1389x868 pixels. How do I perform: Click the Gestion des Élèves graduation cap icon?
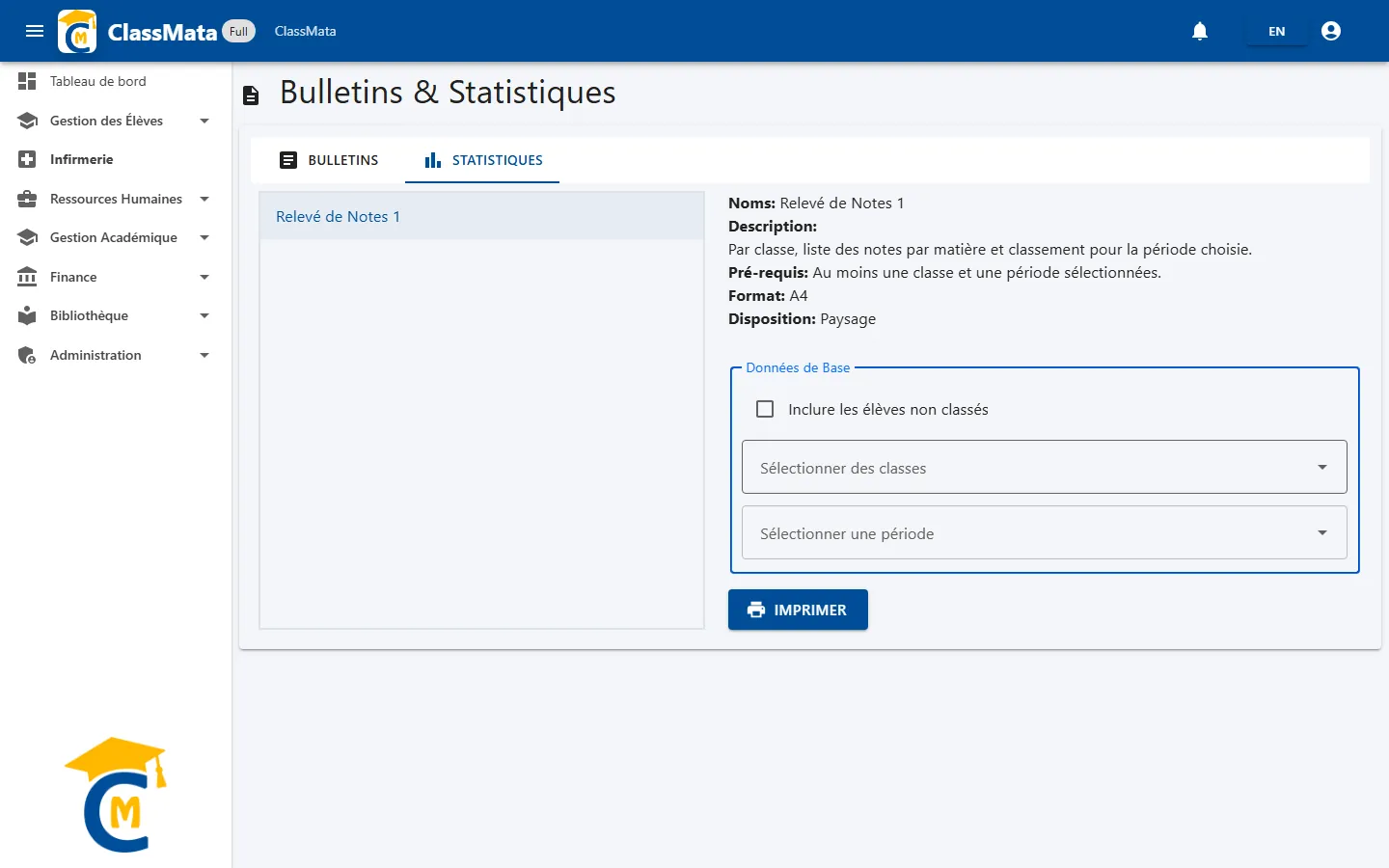[27, 121]
